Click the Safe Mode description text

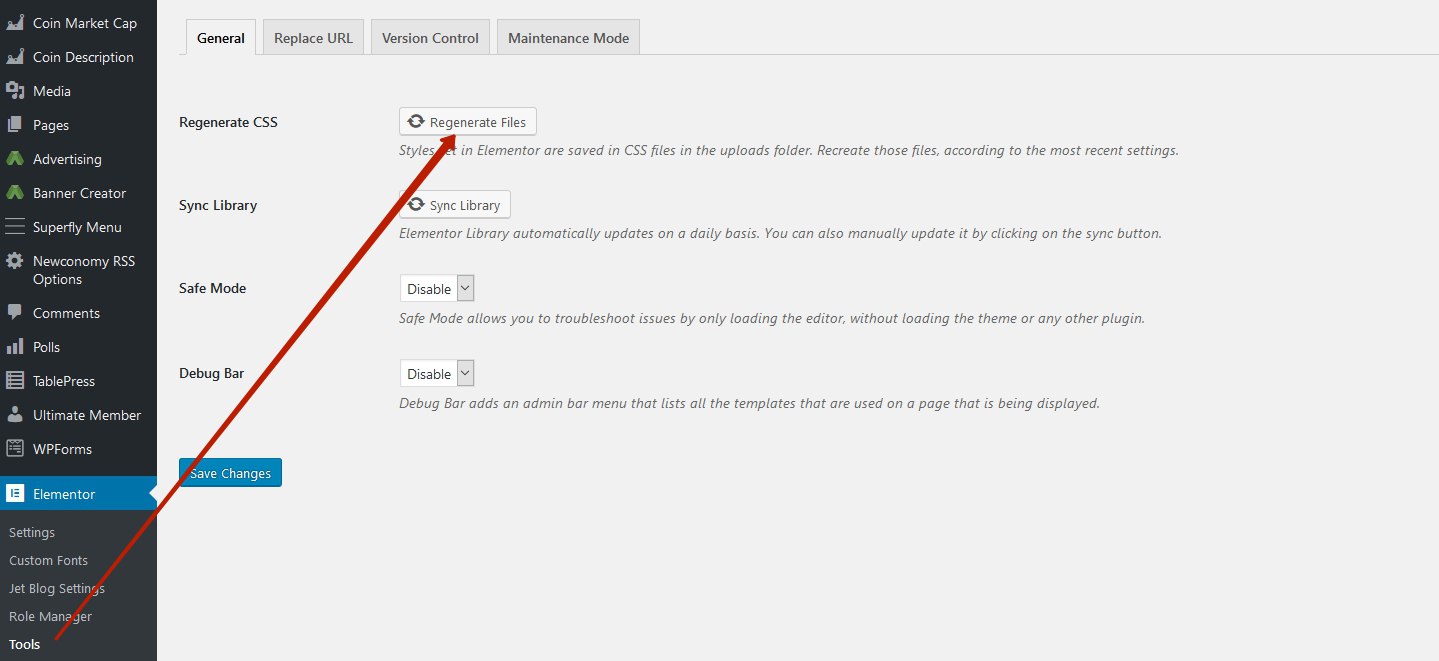771,319
